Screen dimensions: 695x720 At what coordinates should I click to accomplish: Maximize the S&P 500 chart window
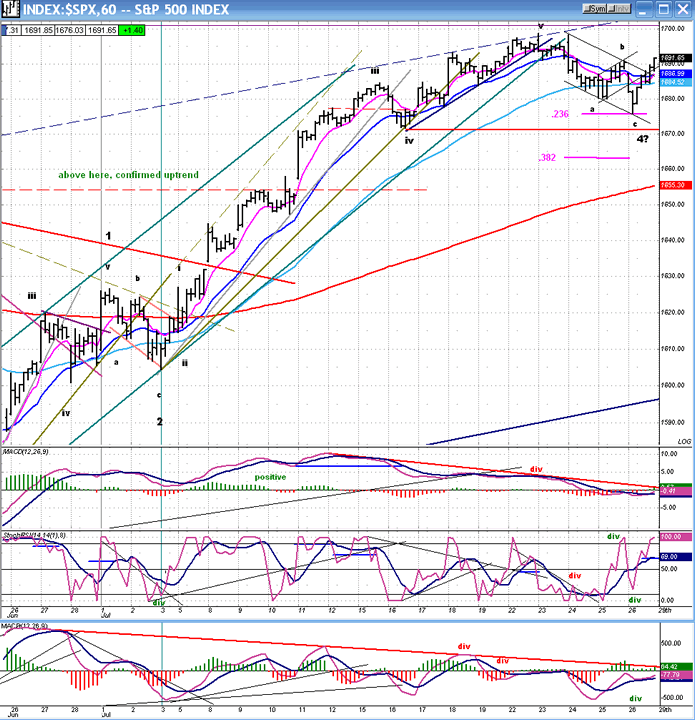tap(664, 9)
